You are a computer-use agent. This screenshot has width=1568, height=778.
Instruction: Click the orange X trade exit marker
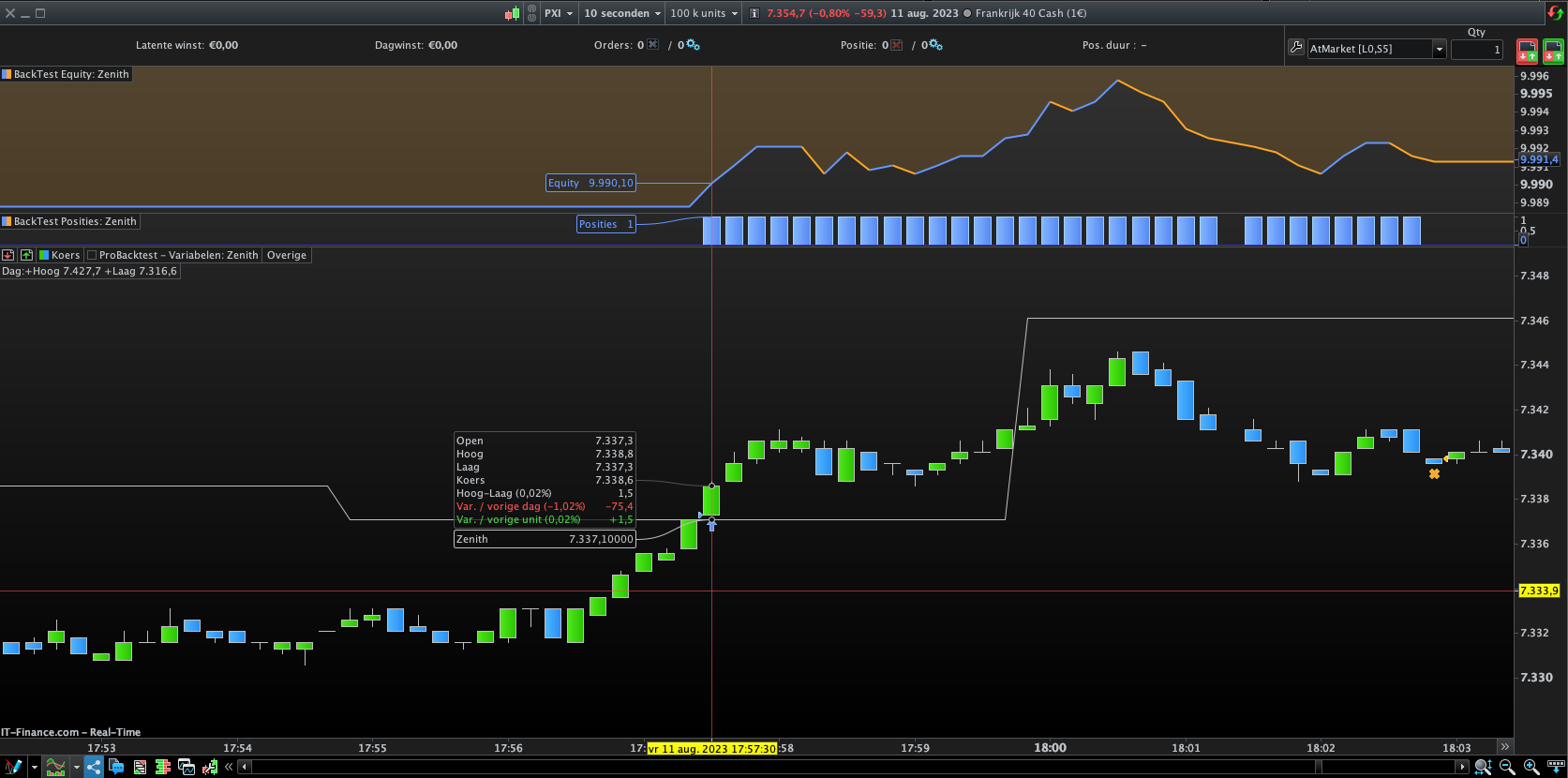1434,474
